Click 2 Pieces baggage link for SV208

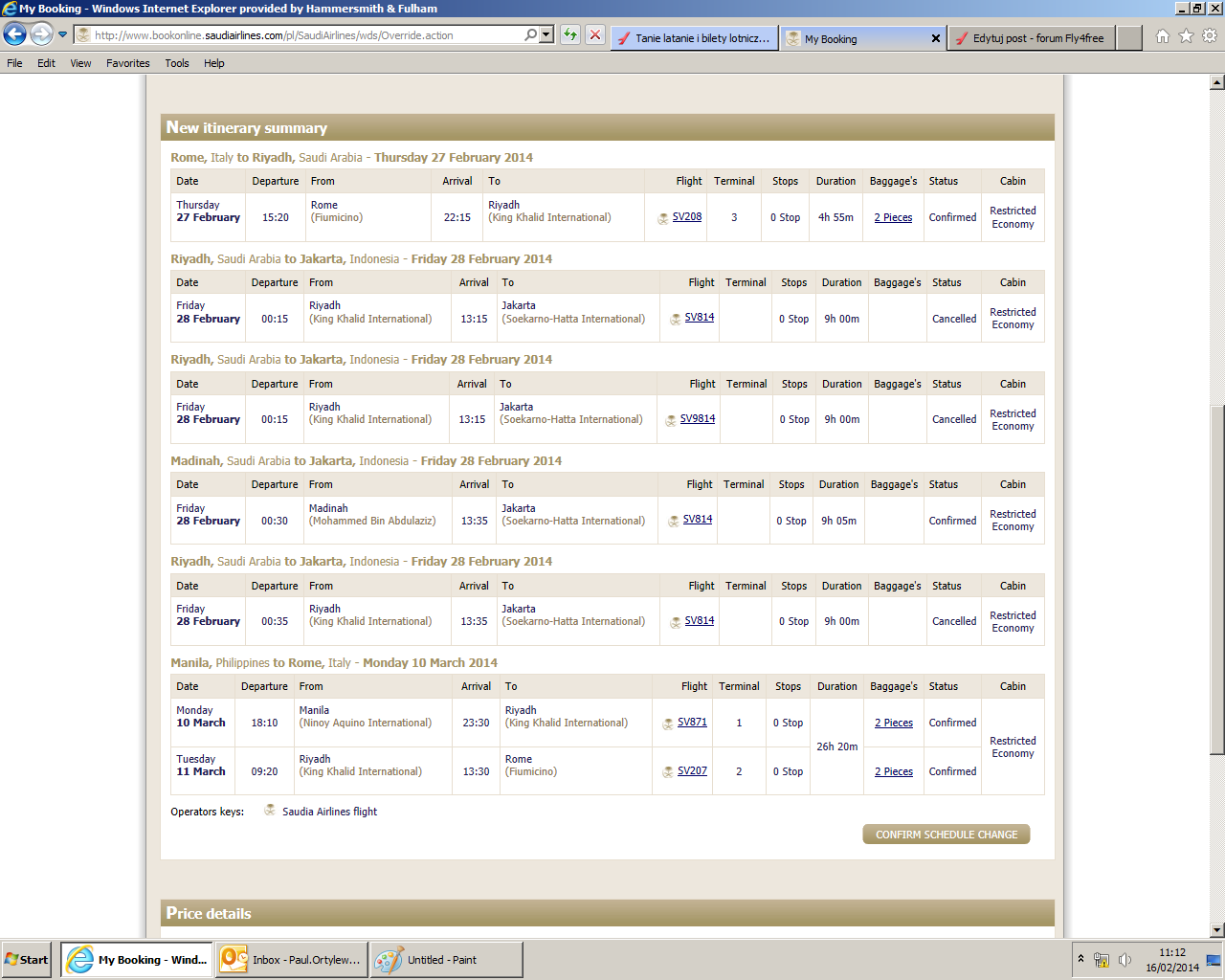(893, 218)
